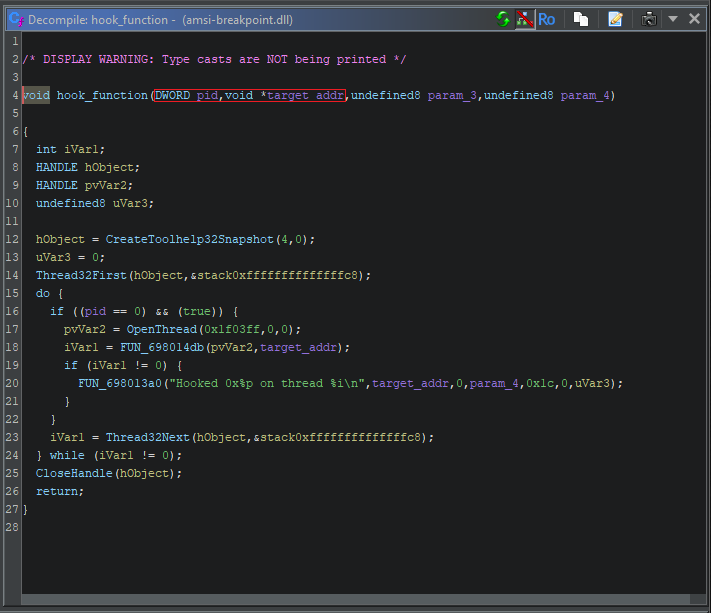Select the hook_function name in the signature
Screen dimensions: 711x613
102,95
